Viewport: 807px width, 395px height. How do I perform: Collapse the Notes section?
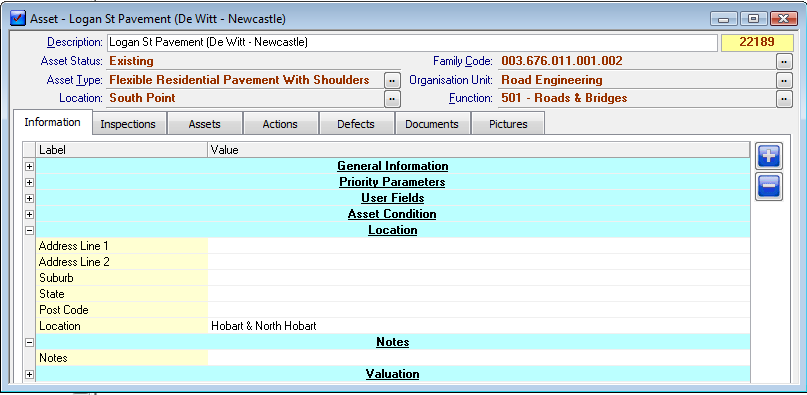pyautogui.click(x=29, y=342)
